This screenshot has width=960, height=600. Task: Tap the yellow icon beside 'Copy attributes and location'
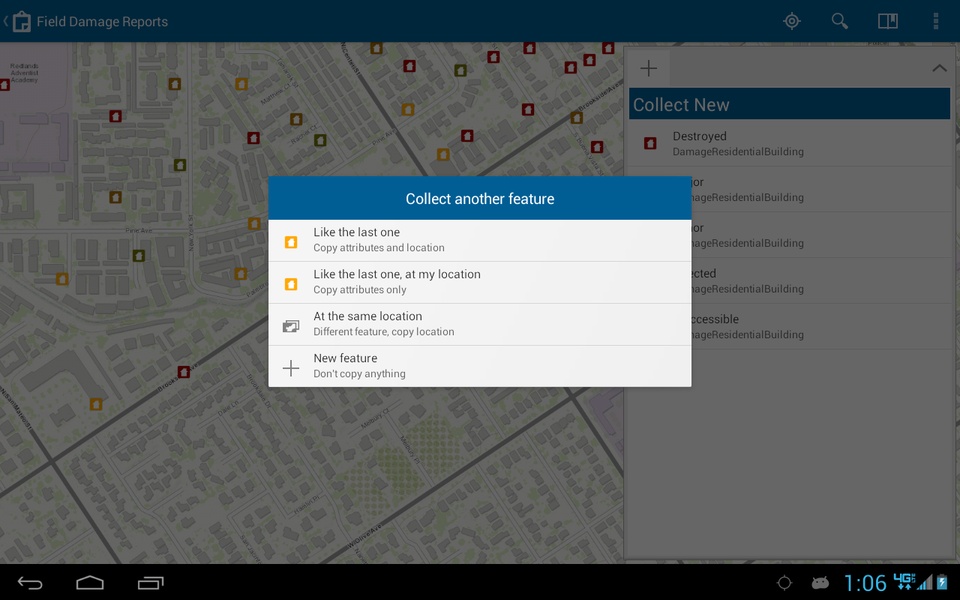(x=291, y=242)
